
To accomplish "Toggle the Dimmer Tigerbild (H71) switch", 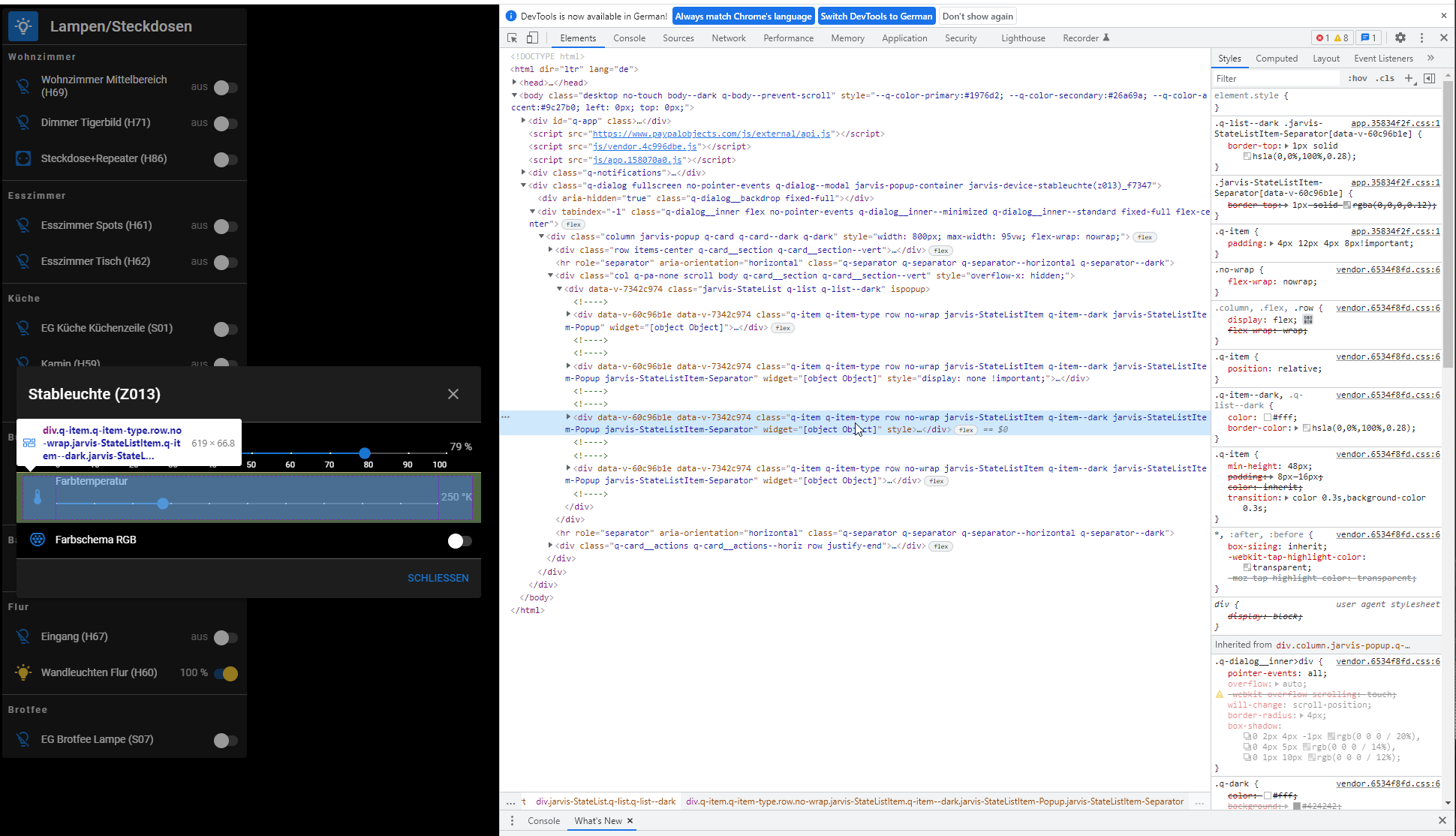I will point(225,124).
